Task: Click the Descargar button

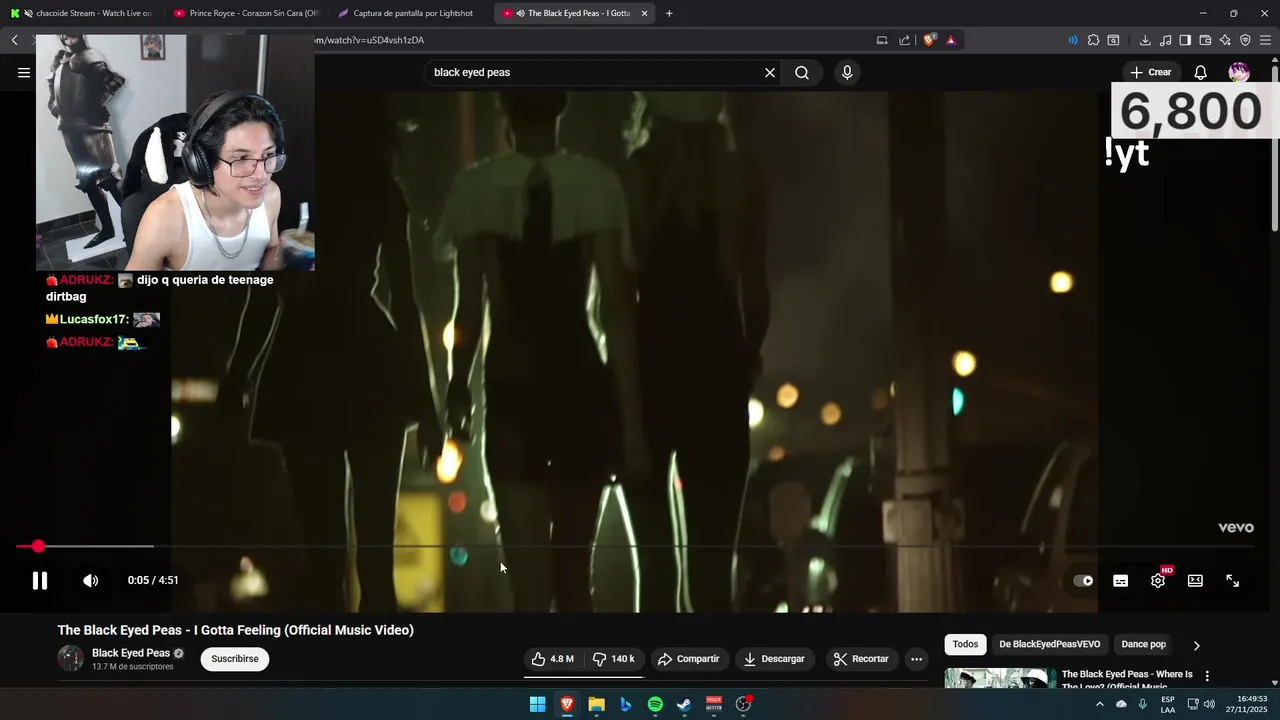Action: coord(774,659)
